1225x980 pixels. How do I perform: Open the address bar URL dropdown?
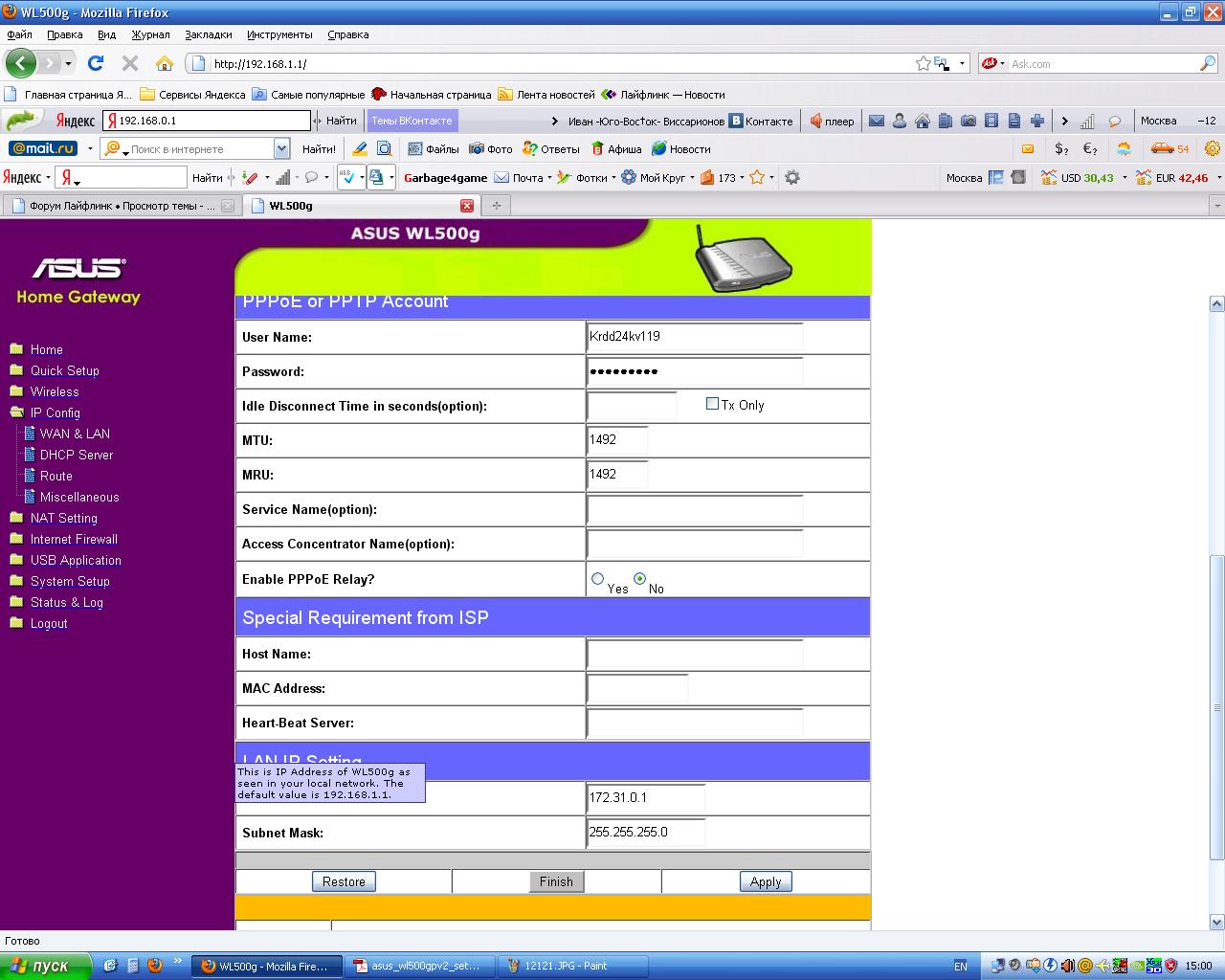click(x=963, y=63)
